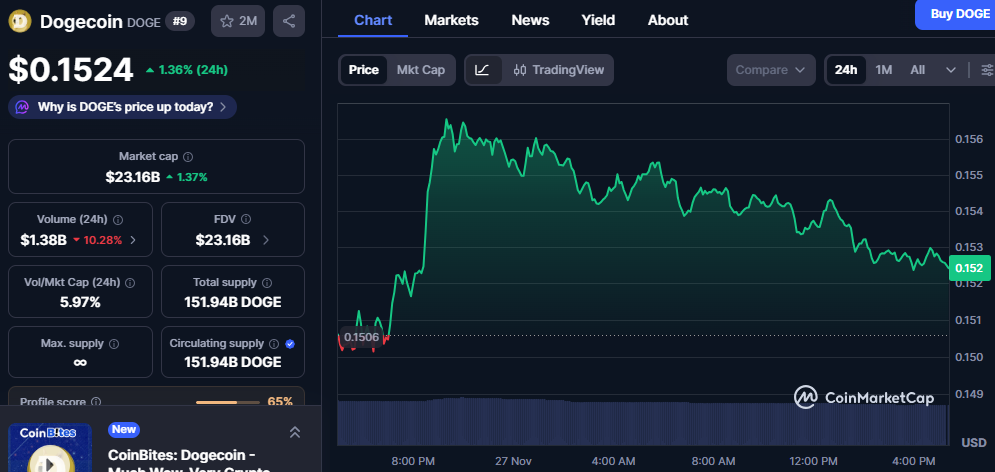Viewport: 995px width, 472px height.
Task: Click Total supply info icon
Action: (x=267, y=283)
